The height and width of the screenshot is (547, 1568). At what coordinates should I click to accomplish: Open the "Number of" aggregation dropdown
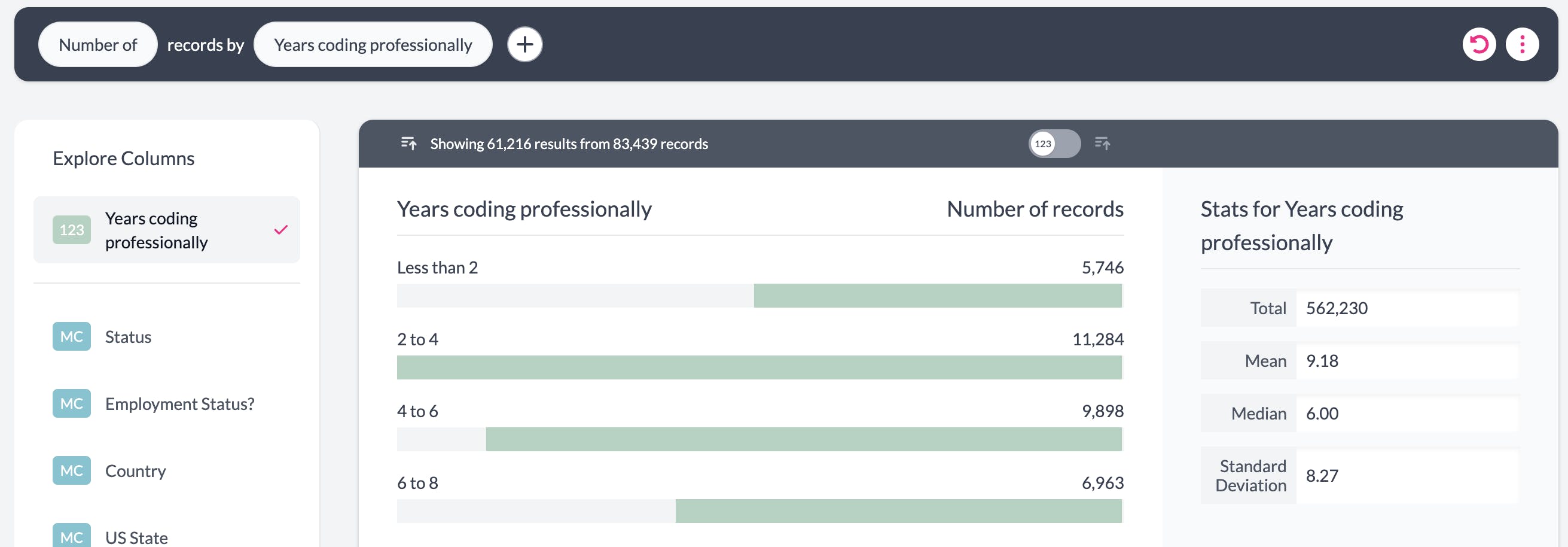click(97, 44)
